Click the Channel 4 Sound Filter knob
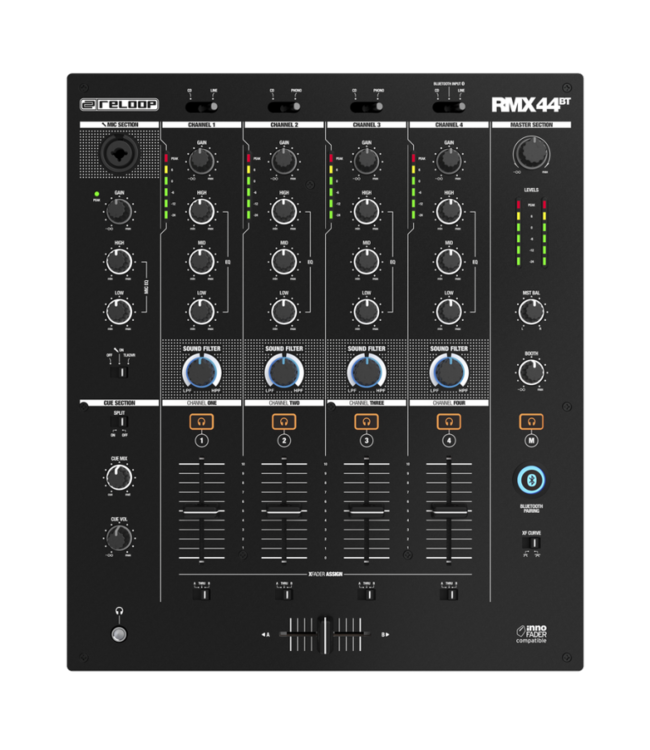The height and width of the screenshot is (750, 650). (449, 372)
